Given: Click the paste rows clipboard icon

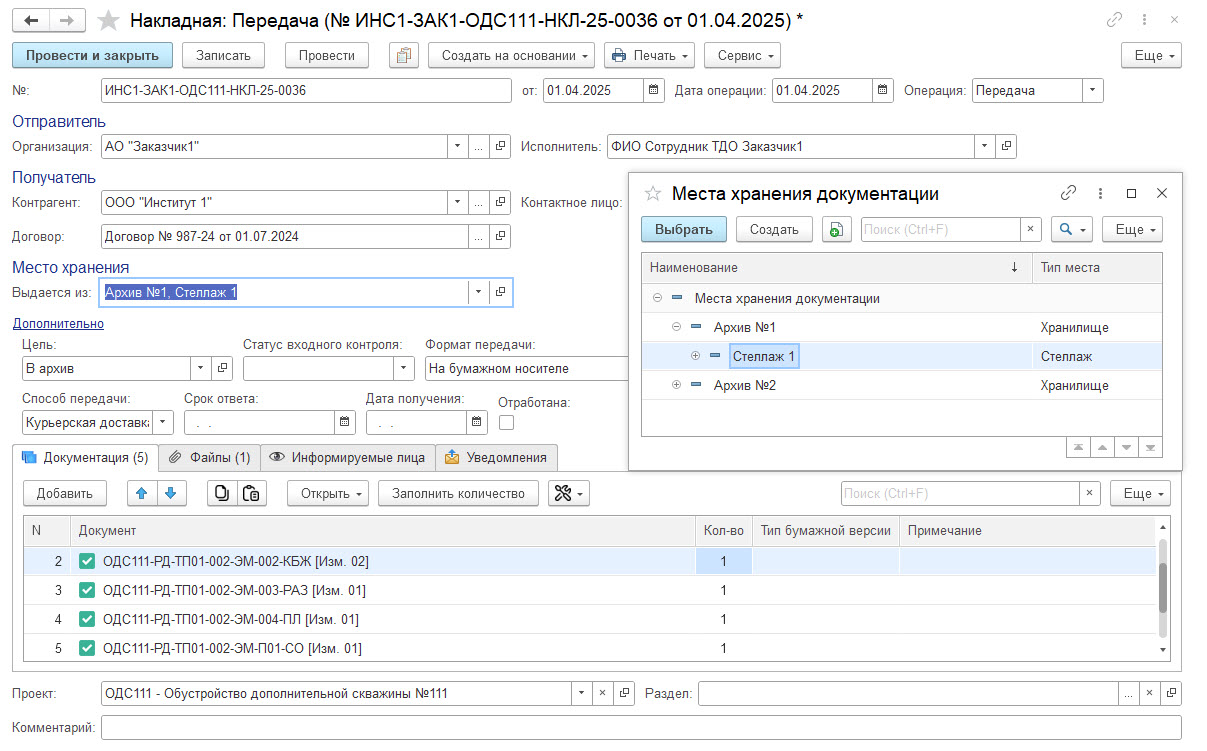Looking at the screenshot, I should coord(251,493).
